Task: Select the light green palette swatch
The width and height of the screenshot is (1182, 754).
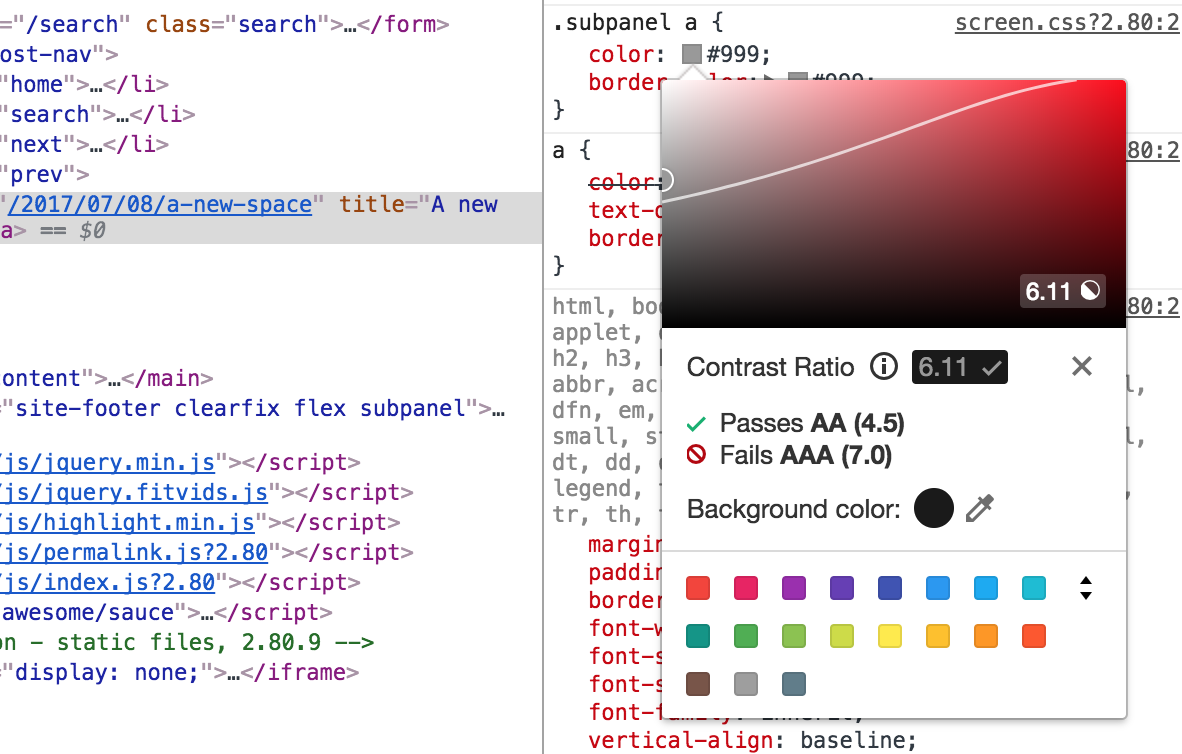Action: point(794,636)
